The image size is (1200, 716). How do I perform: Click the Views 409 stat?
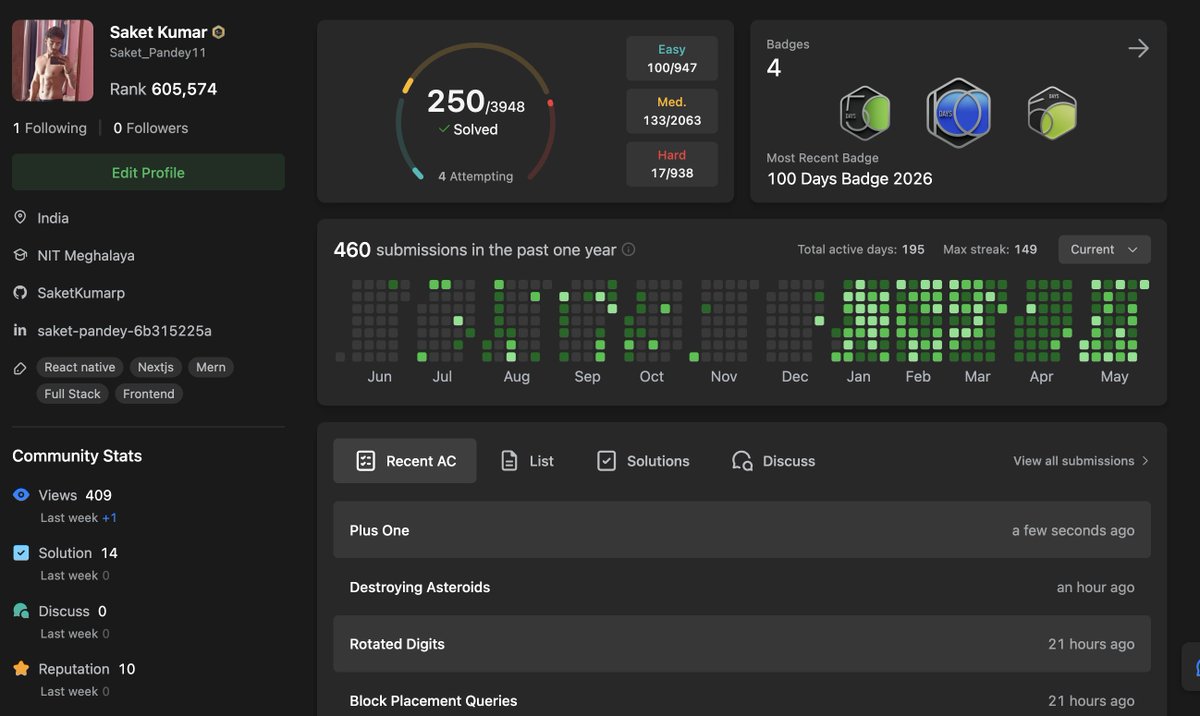click(x=75, y=495)
